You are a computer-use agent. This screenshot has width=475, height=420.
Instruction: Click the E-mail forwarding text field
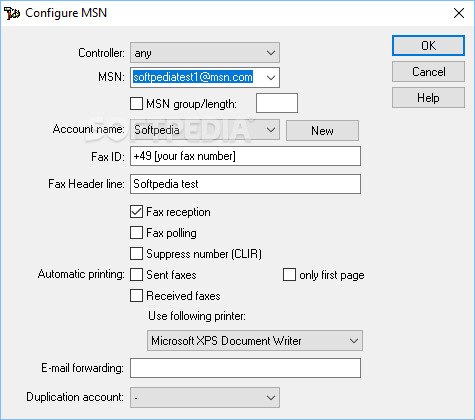[x=245, y=368]
